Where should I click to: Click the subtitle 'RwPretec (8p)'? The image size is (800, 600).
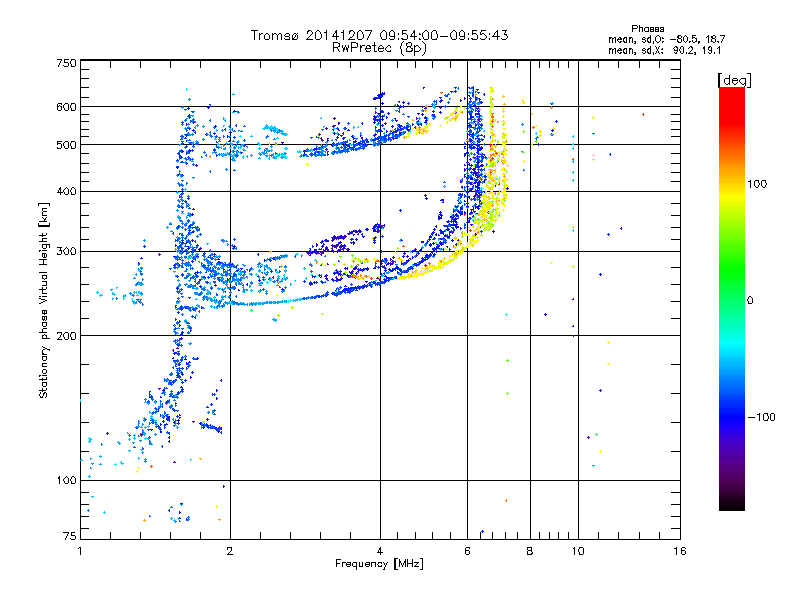[x=379, y=48]
